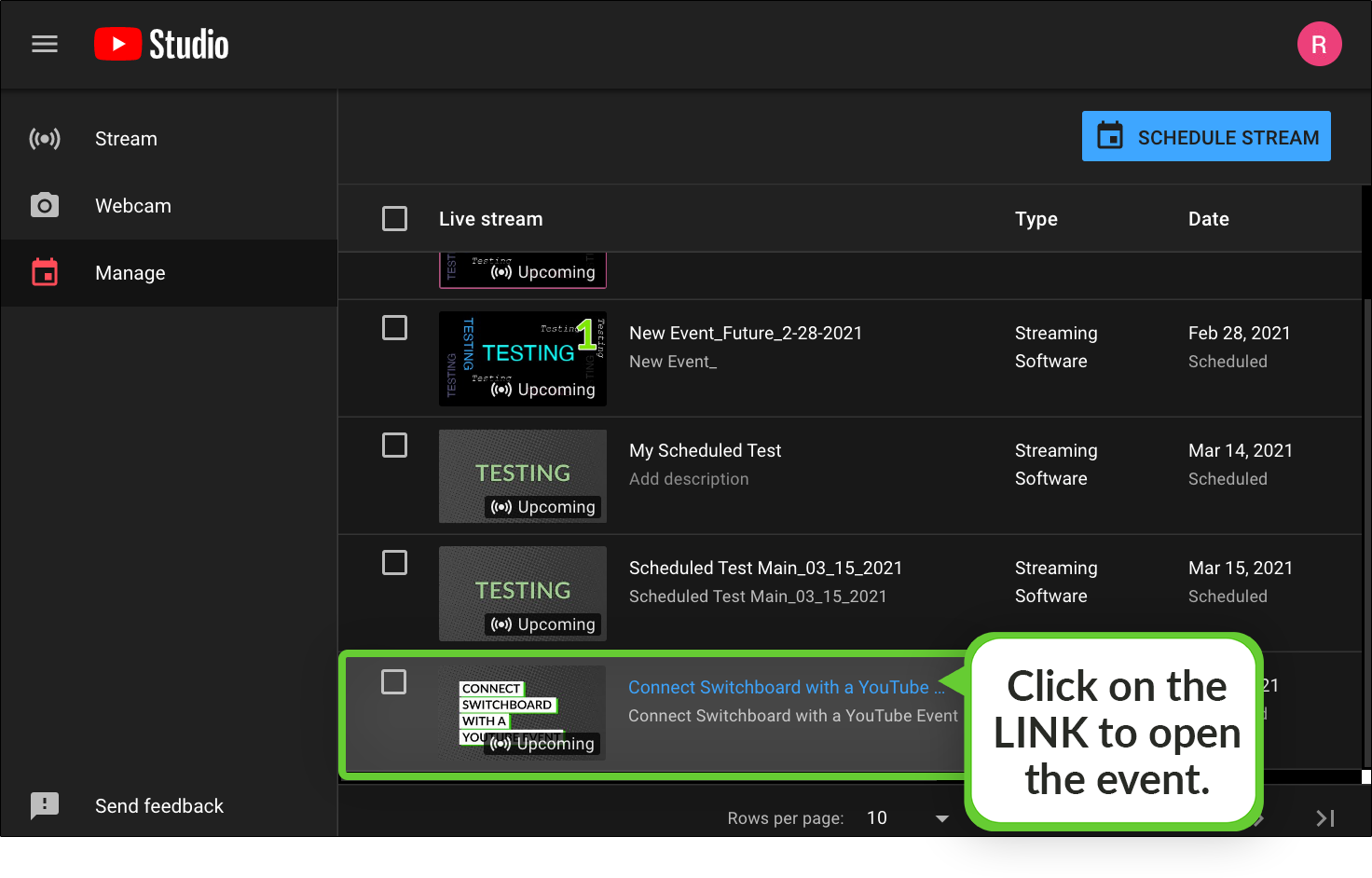The image size is (1372, 878).
Task: Open the New Event_Future_2-28-2021 thumbnail
Action: [x=523, y=359]
